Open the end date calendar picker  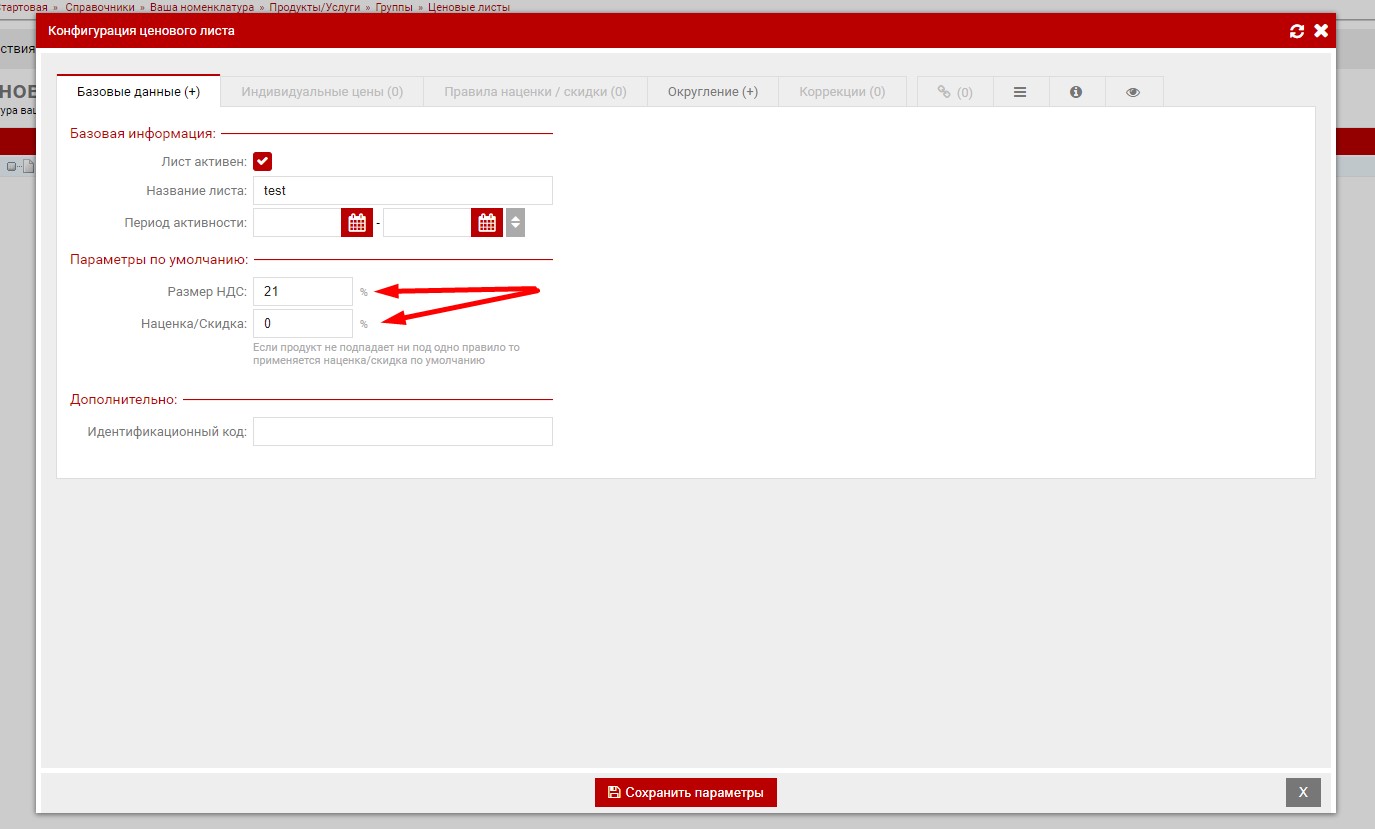click(487, 223)
